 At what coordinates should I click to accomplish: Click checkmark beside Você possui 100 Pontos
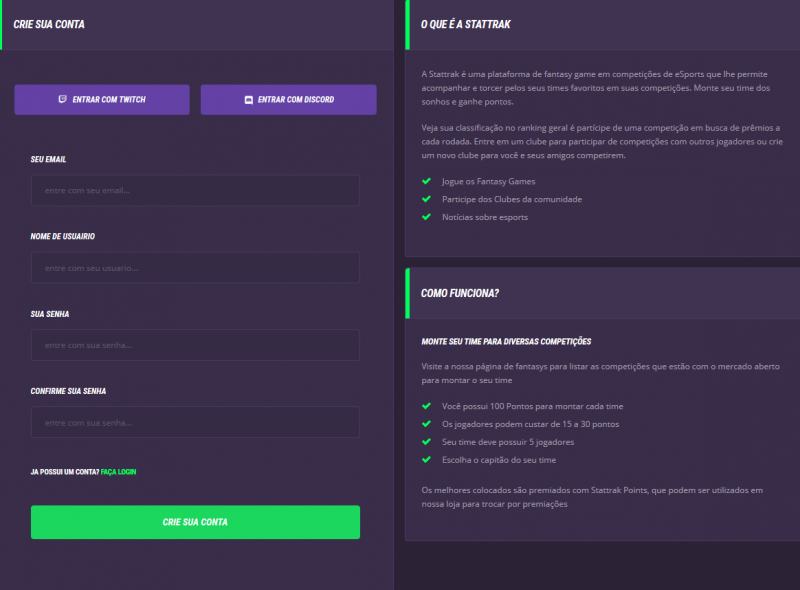tap(427, 406)
